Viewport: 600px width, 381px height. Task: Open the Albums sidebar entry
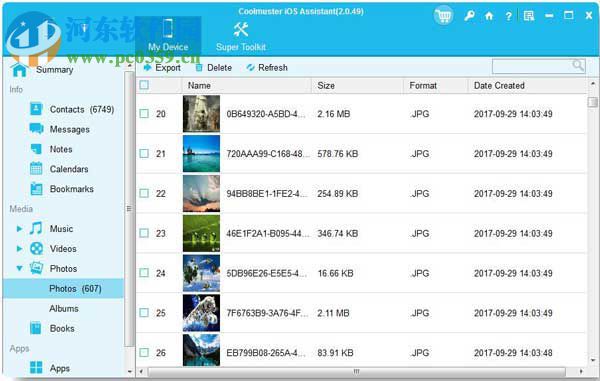(x=64, y=308)
